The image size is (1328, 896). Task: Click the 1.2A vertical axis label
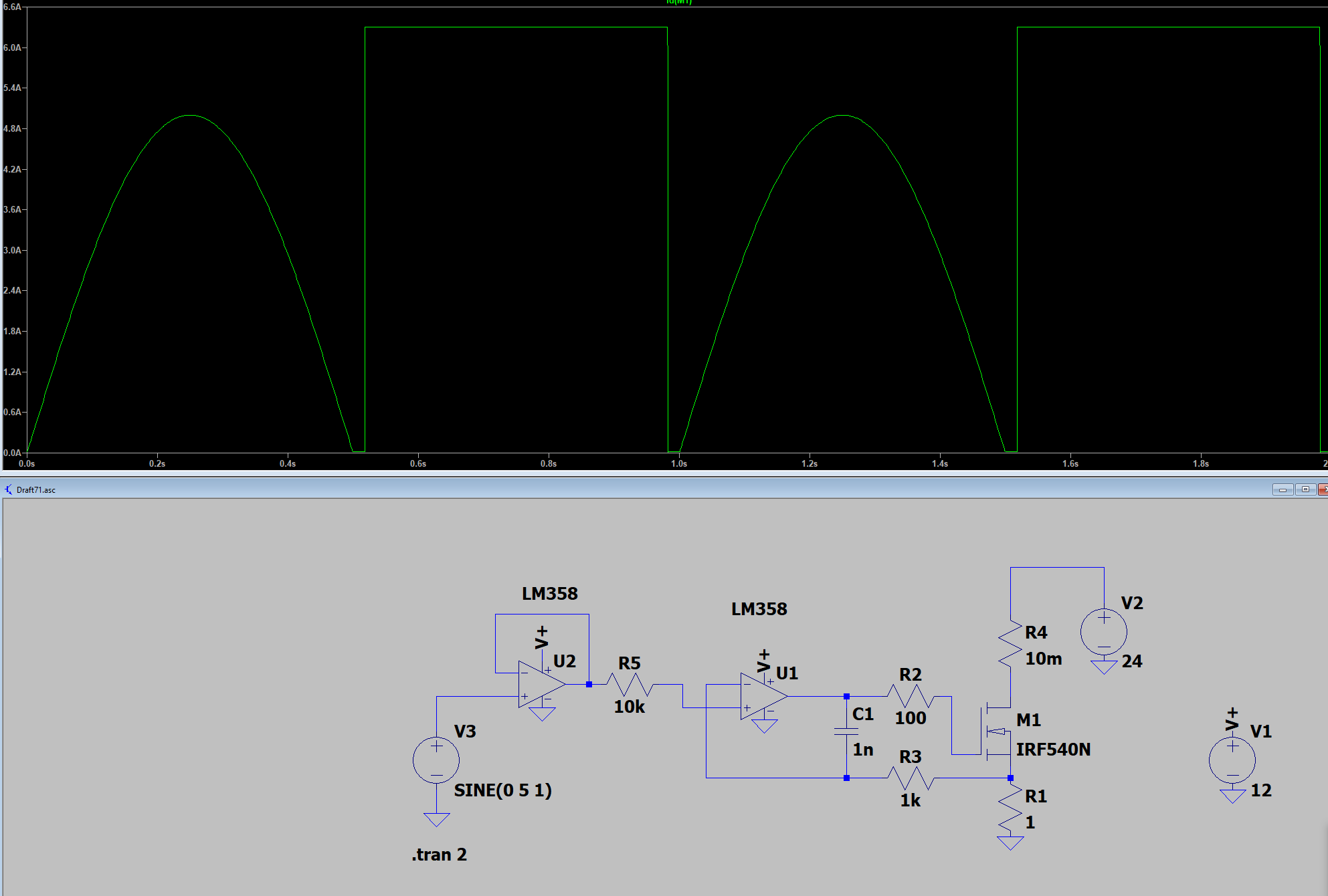pyautogui.click(x=12, y=372)
